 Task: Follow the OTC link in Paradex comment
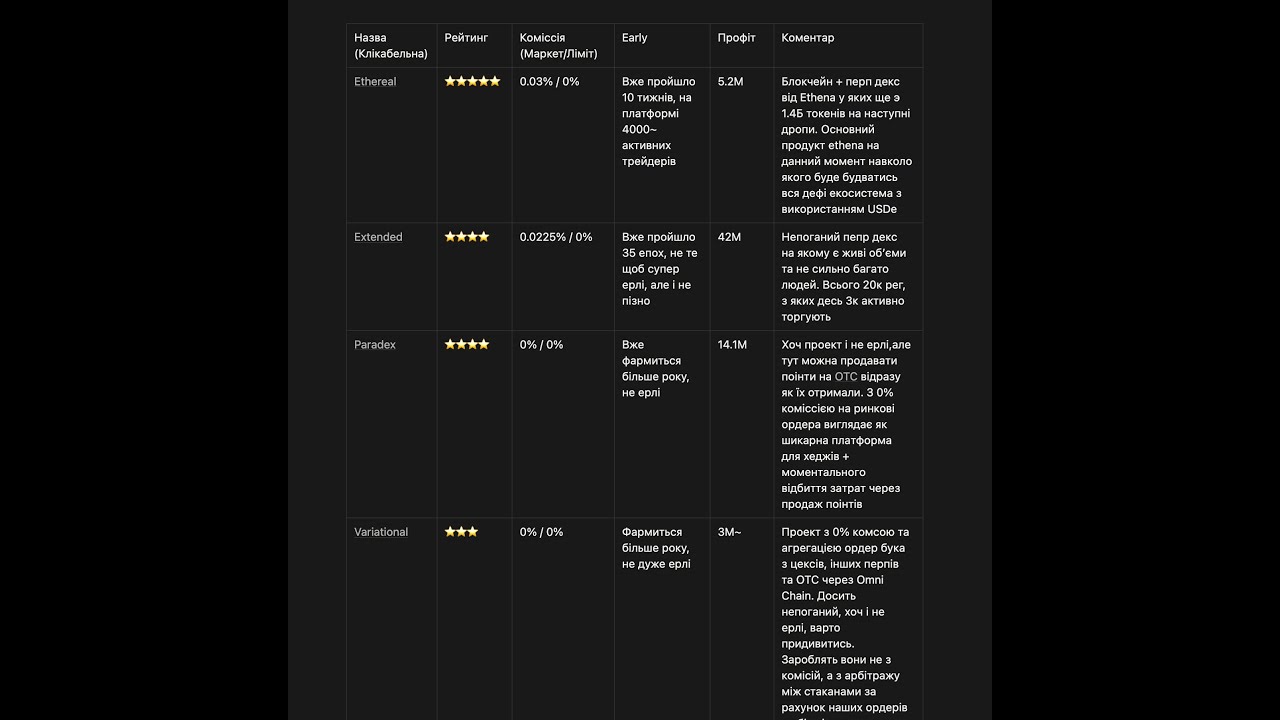846,377
